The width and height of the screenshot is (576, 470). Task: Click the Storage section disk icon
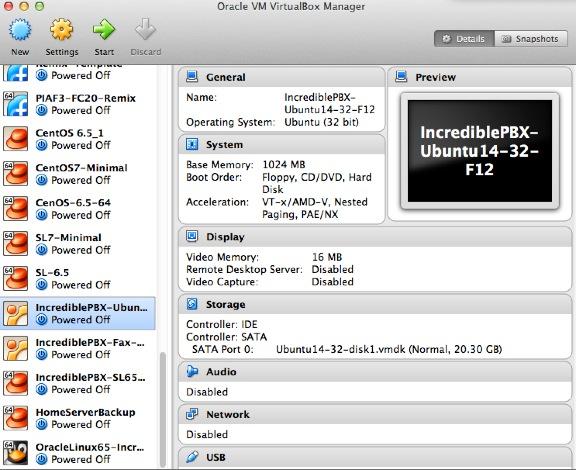192,304
